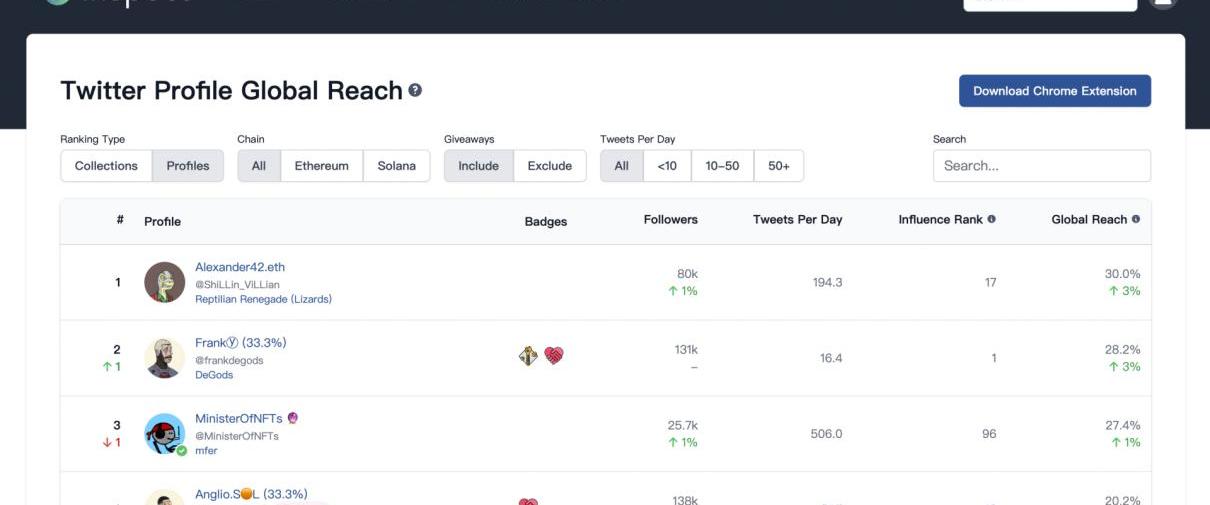
Task: Click the 16.4 tweets per day value
Action: pyautogui.click(x=831, y=358)
